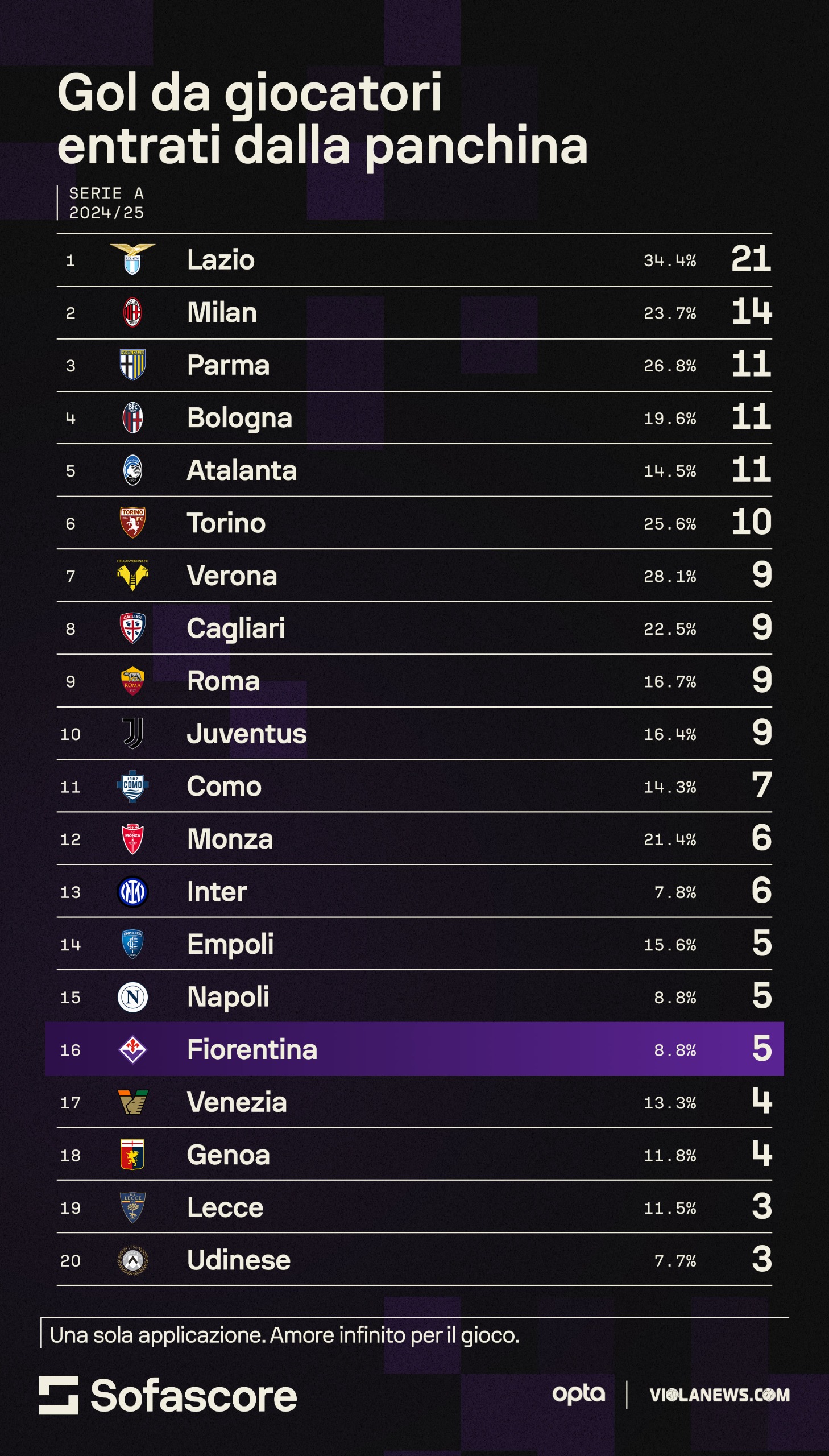Screen dimensions: 829x1456
Task: Click Lazio's 34.4% percentage value
Action: (x=670, y=261)
